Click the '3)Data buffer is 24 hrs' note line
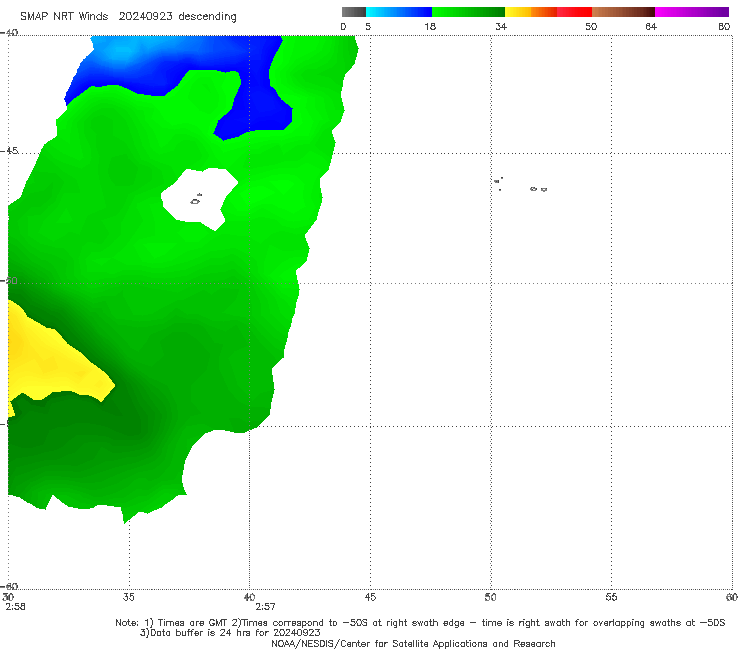740x650 pixels. (230, 633)
